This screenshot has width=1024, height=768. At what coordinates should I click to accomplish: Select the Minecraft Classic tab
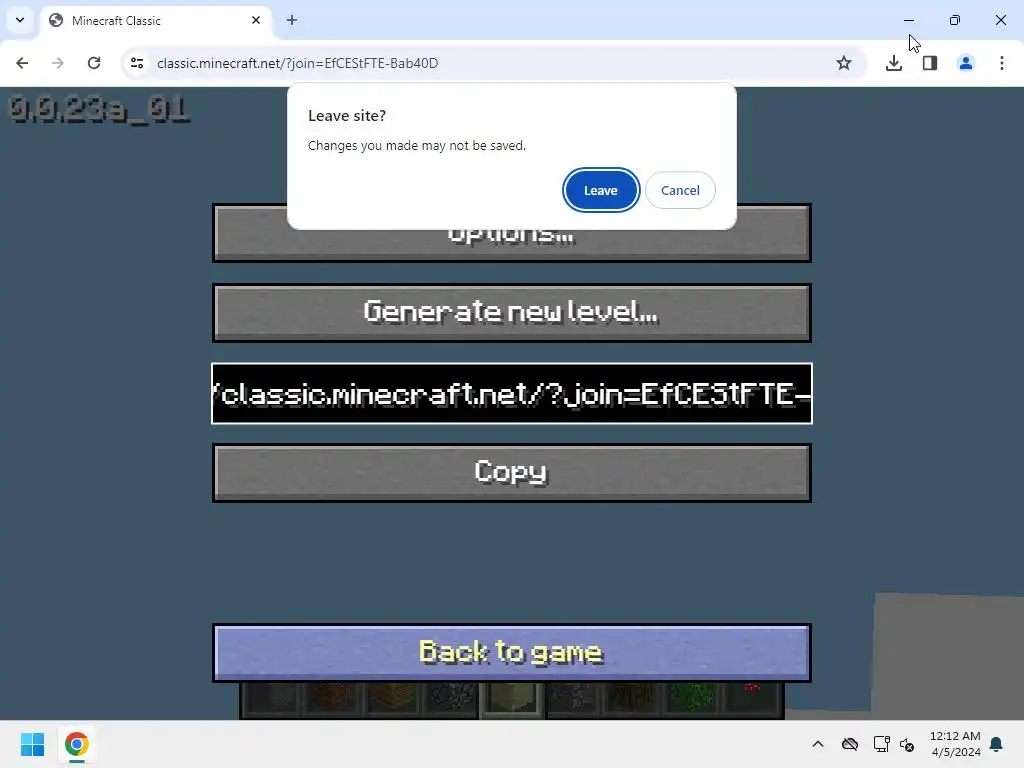[156, 21]
